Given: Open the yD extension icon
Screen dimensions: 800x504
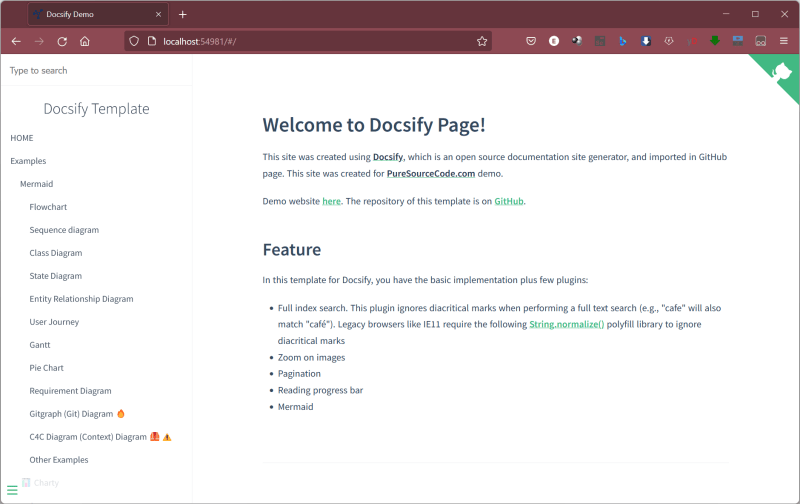Looking at the screenshot, I should tap(692, 41).
